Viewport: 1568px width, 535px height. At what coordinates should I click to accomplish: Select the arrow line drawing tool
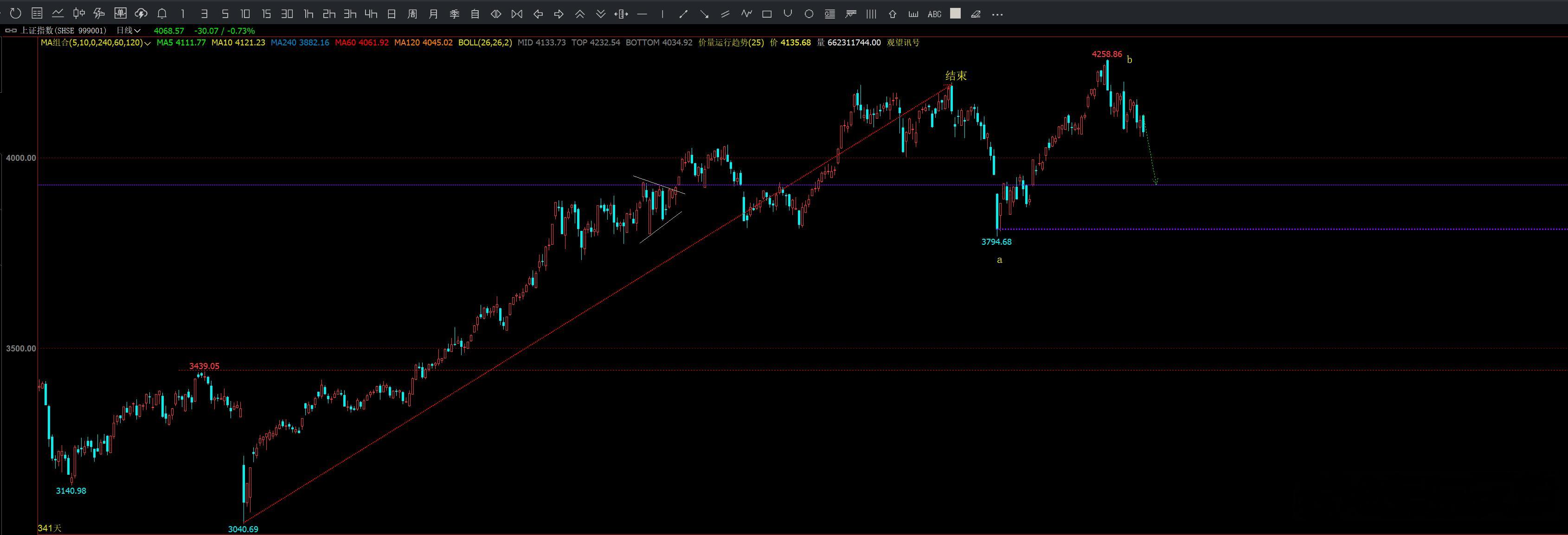coord(704,13)
